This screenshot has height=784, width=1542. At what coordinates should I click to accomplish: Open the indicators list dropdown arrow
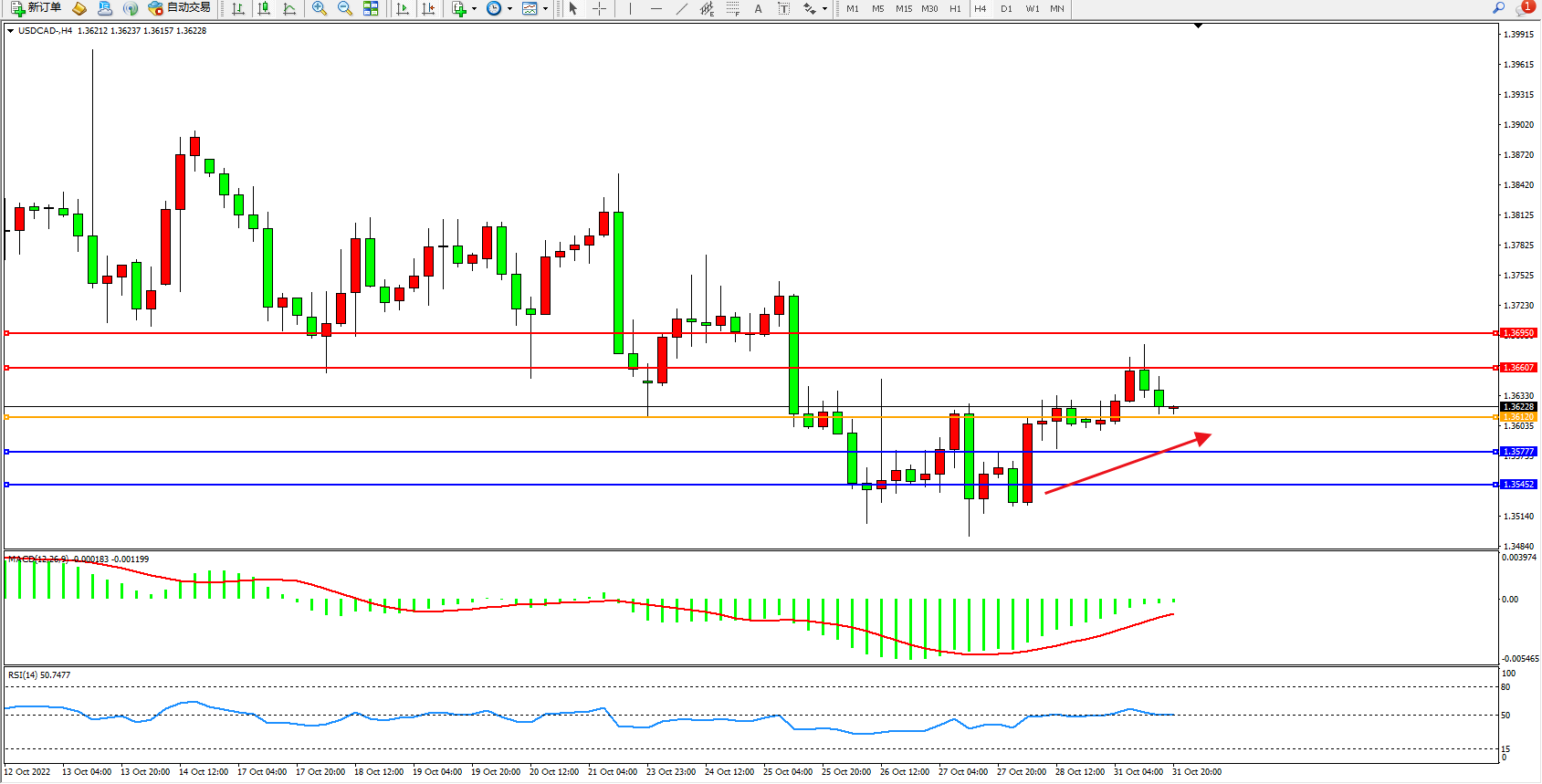(474, 9)
